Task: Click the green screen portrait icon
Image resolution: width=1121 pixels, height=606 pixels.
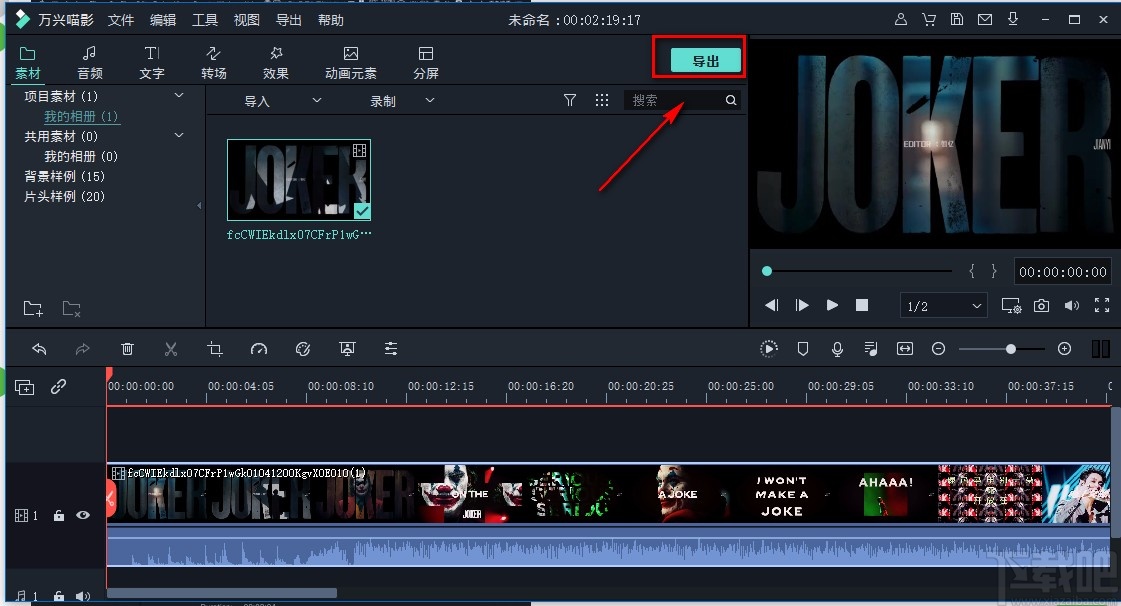Action: click(347, 349)
